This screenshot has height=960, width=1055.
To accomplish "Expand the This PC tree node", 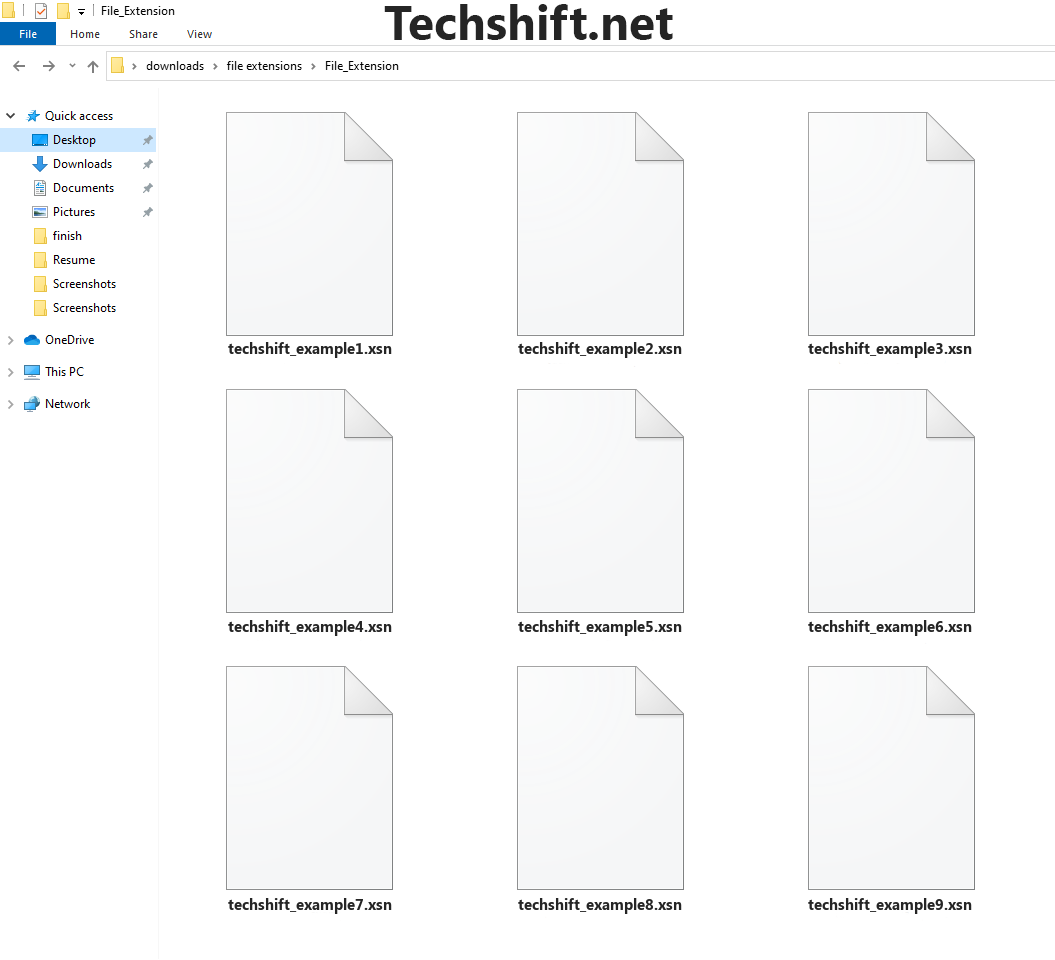I will 11,372.
